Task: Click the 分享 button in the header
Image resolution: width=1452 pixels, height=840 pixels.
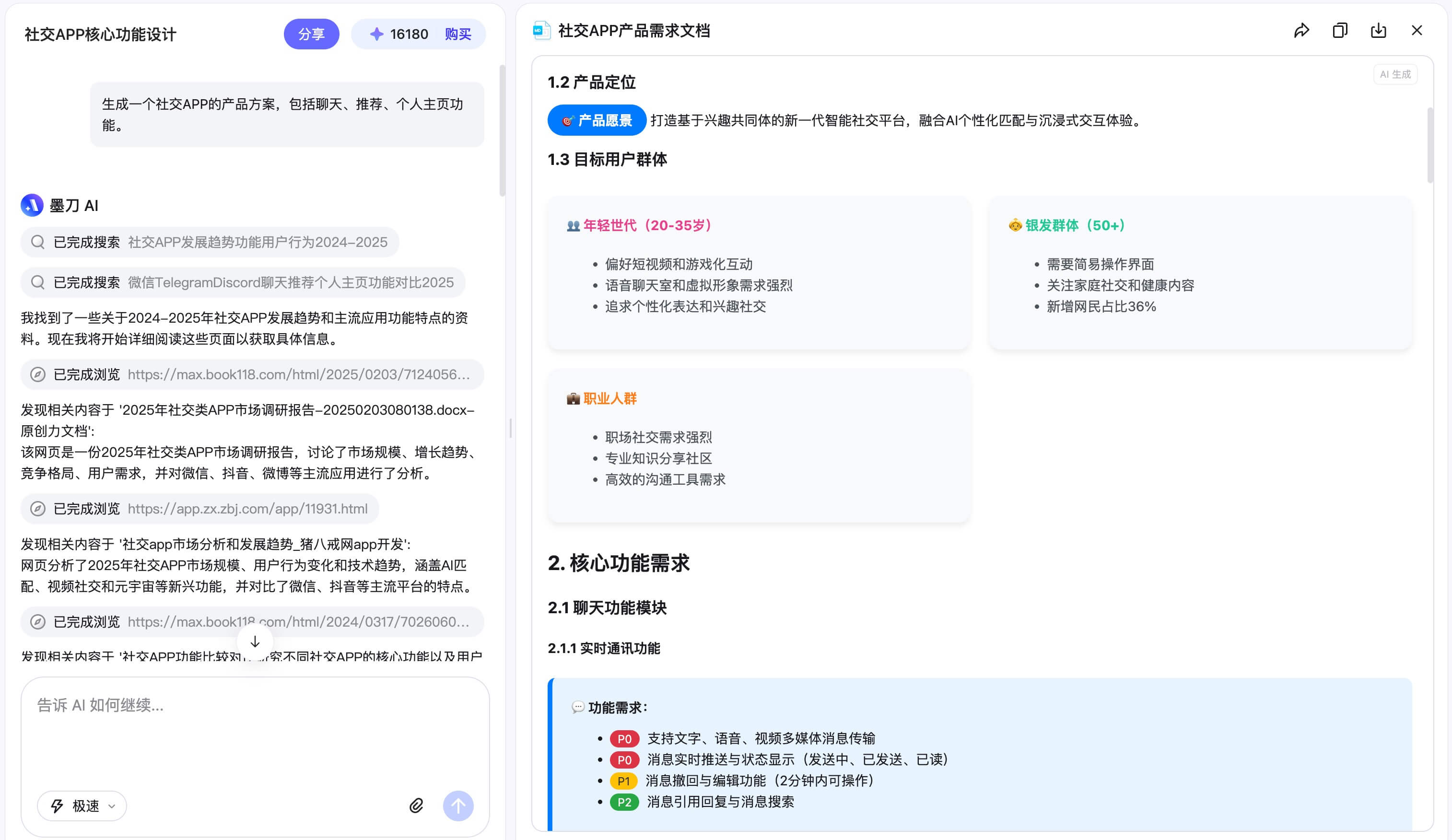Action: tap(311, 34)
